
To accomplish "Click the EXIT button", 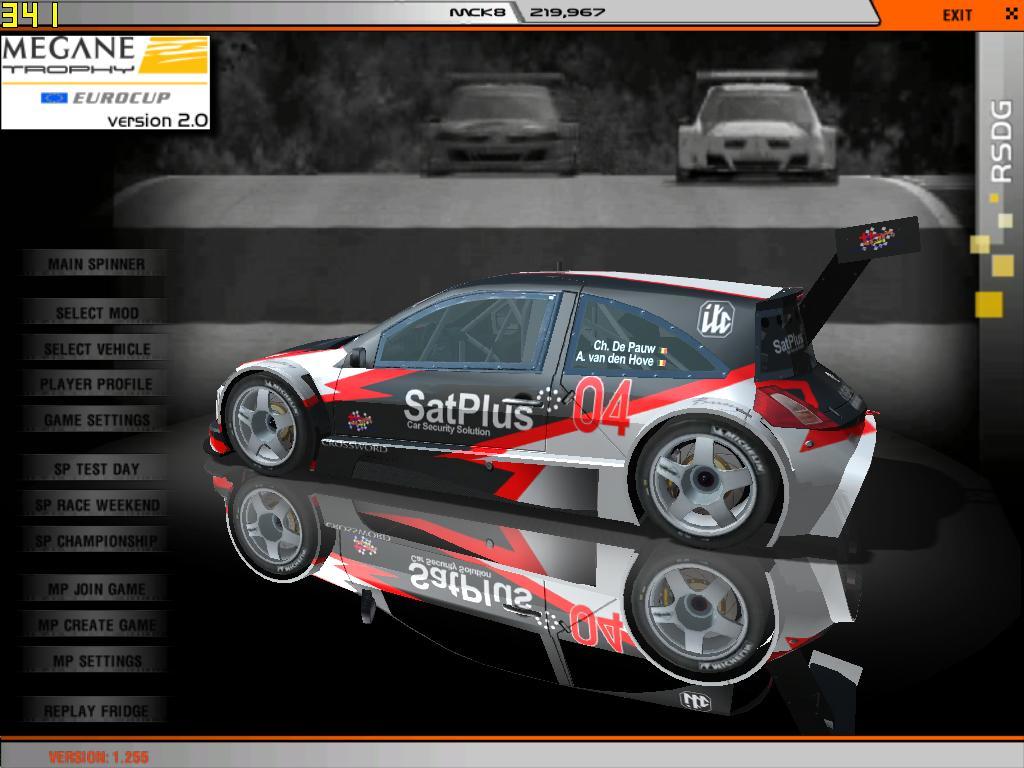I will pyautogui.click(x=957, y=14).
